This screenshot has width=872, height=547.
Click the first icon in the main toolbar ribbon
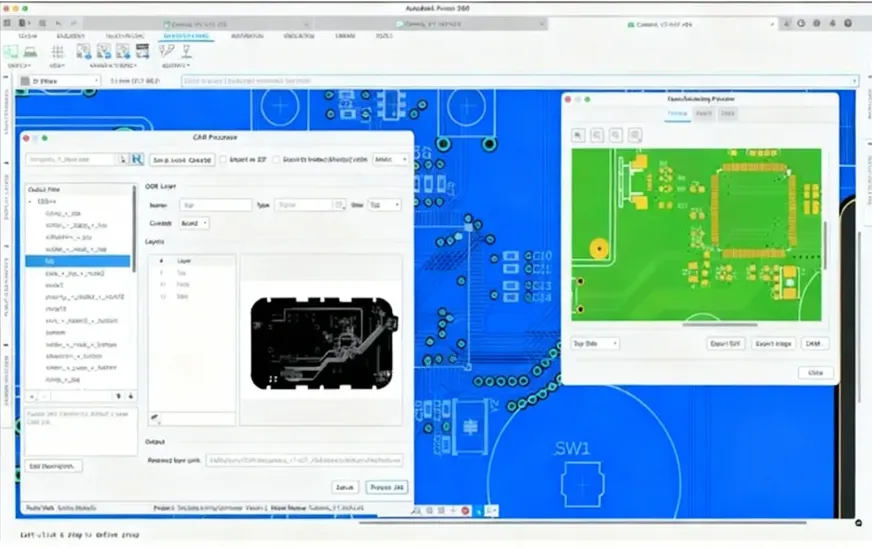pyautogui.click(x=12, y=51)
